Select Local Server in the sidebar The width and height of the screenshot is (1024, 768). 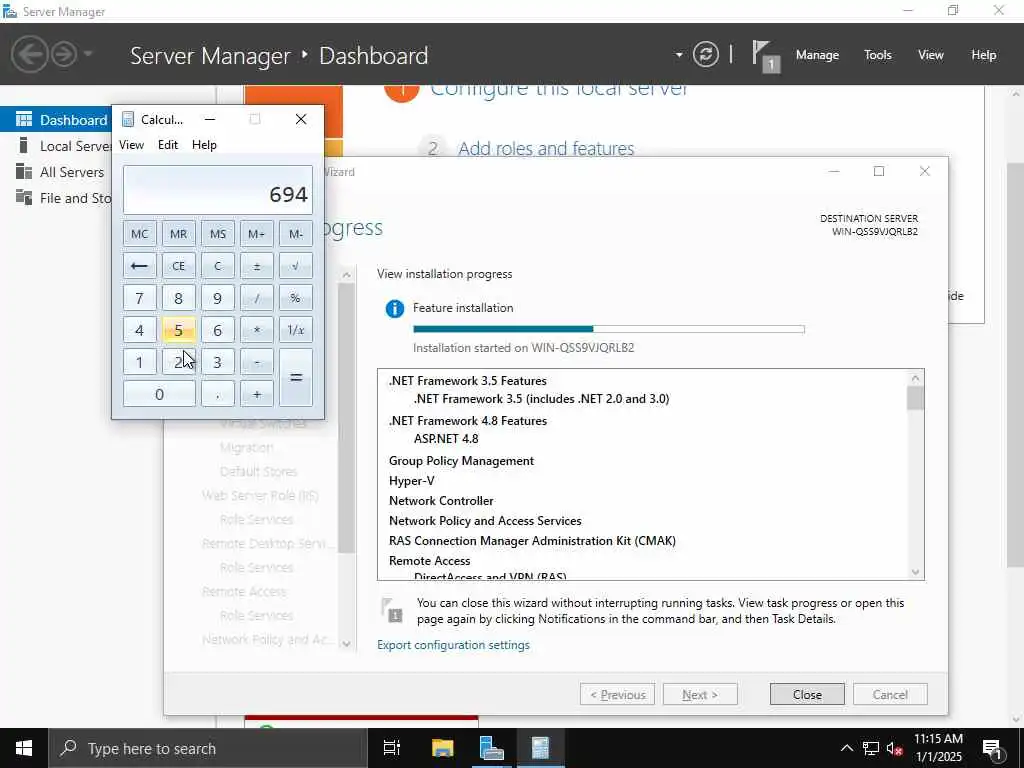56,146
